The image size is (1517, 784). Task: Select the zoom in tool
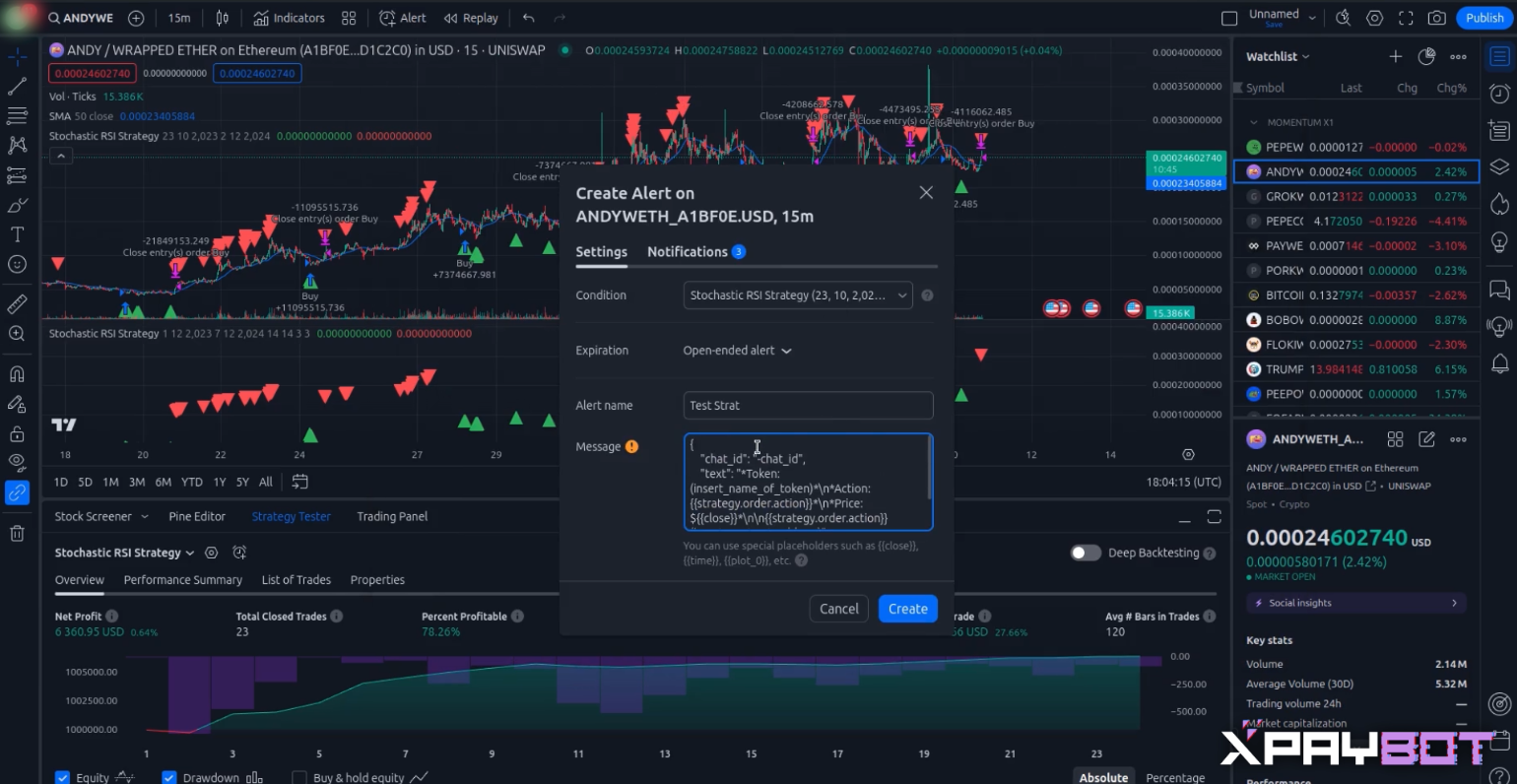point(17,334)
